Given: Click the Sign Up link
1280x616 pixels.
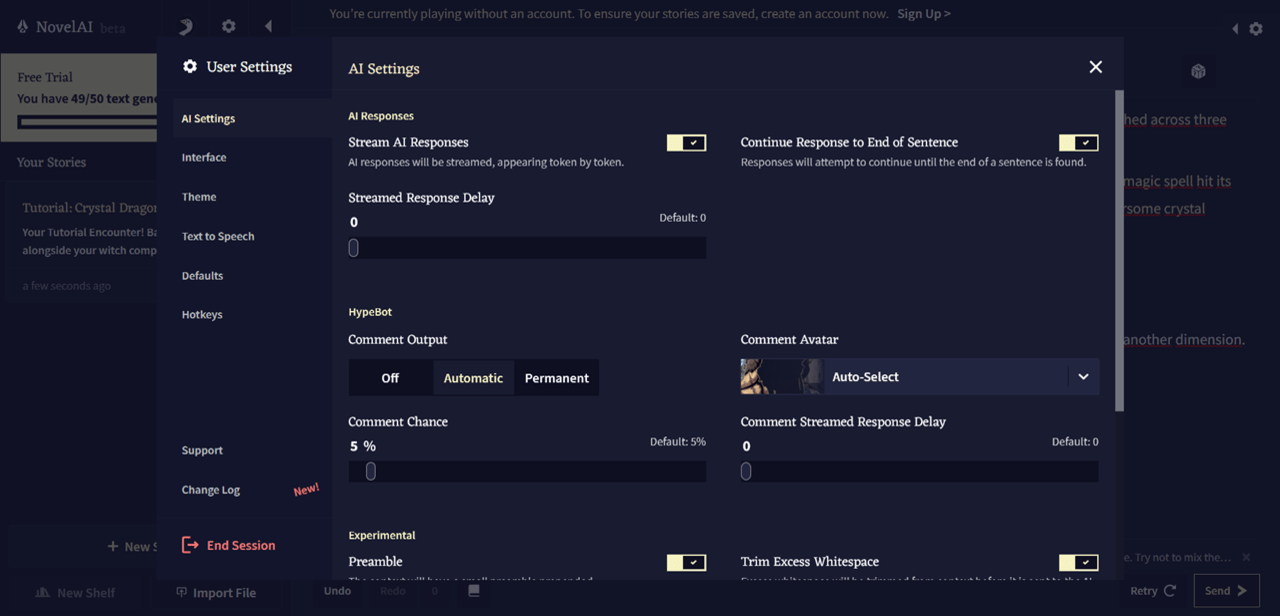Looking at the screenshot, I should tap(924, 14).
